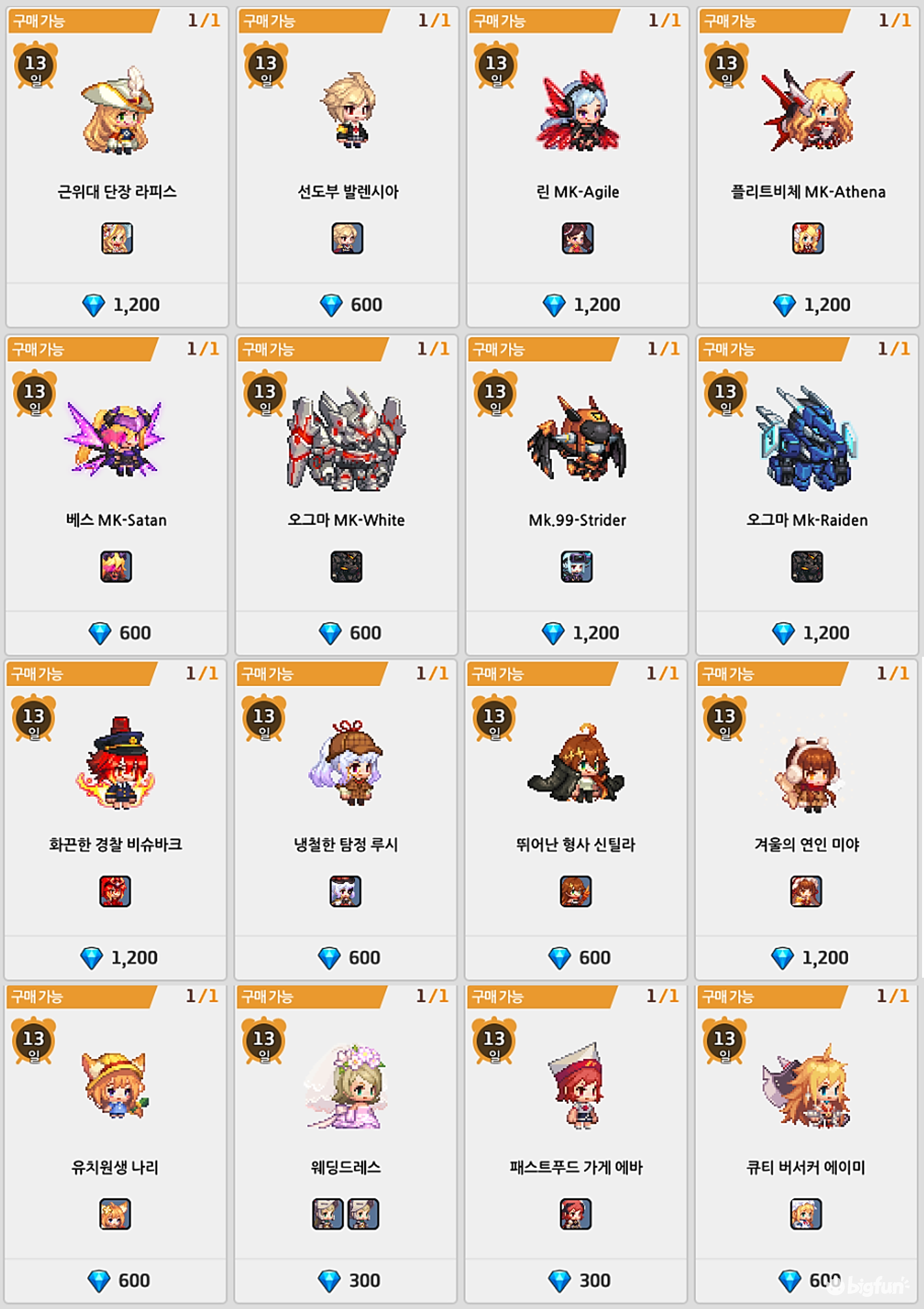Click the 13일 timer badge on 신틸라 card

click(x=494, y=718)
